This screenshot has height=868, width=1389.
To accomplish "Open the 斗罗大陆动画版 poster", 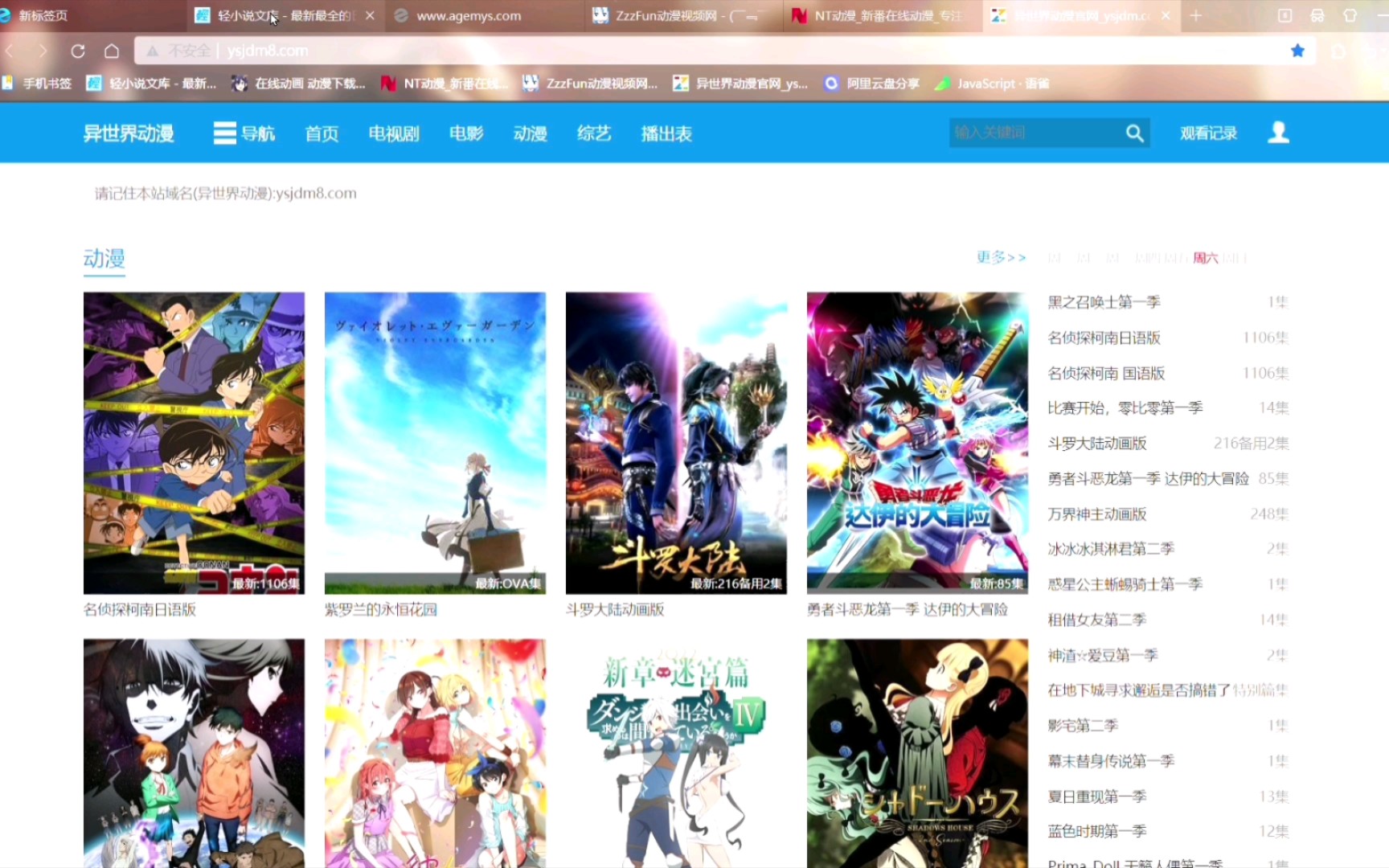I will click(x=676, y=443).
